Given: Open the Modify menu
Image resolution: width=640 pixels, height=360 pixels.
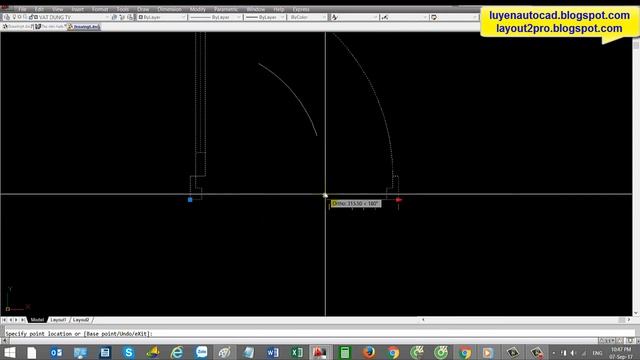Looking at the screenshot, I should (x=198, y=9).
